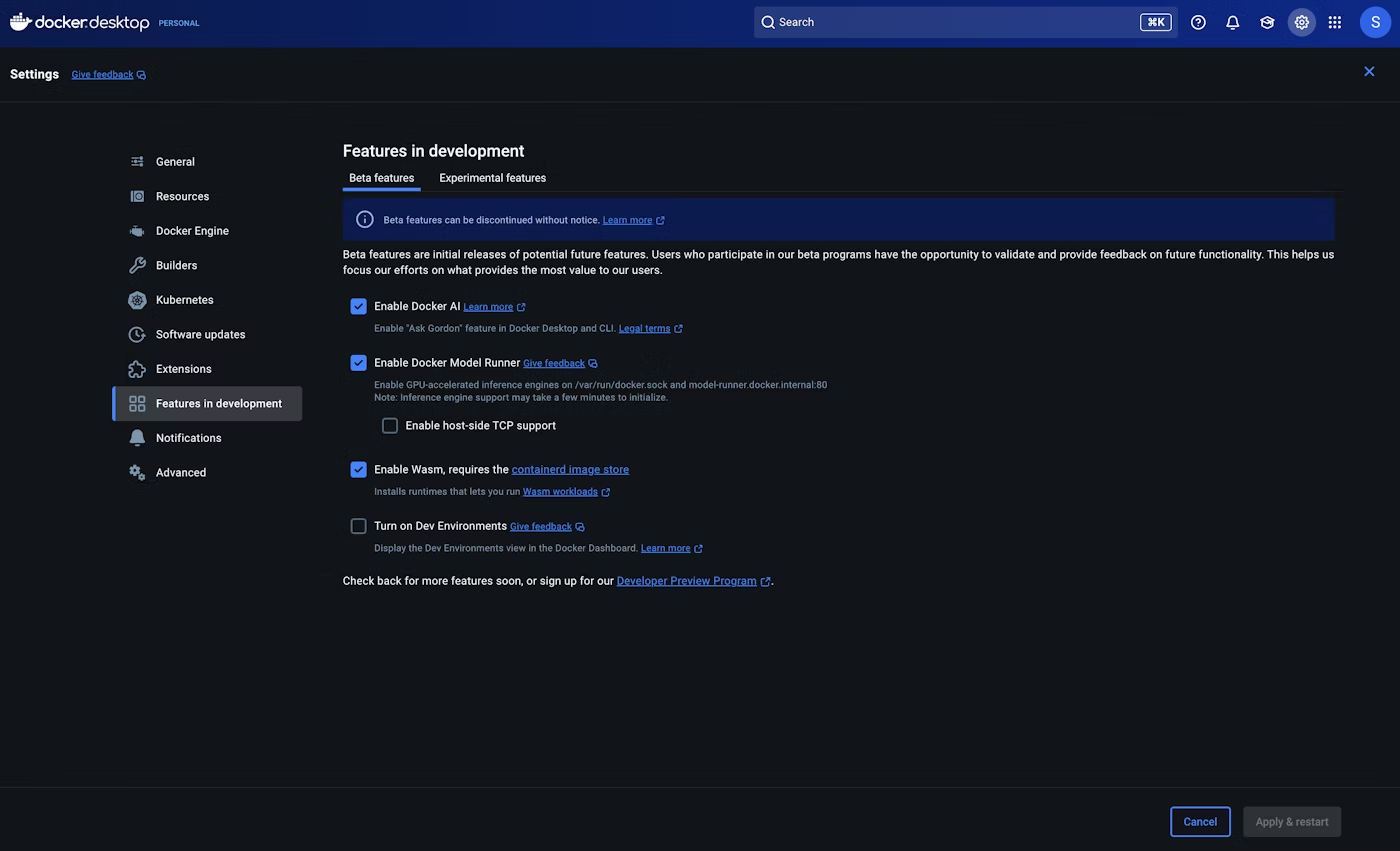The image size is (1400, 851).
Task: Open the user account avatar S
Action: coord(1376,22)
